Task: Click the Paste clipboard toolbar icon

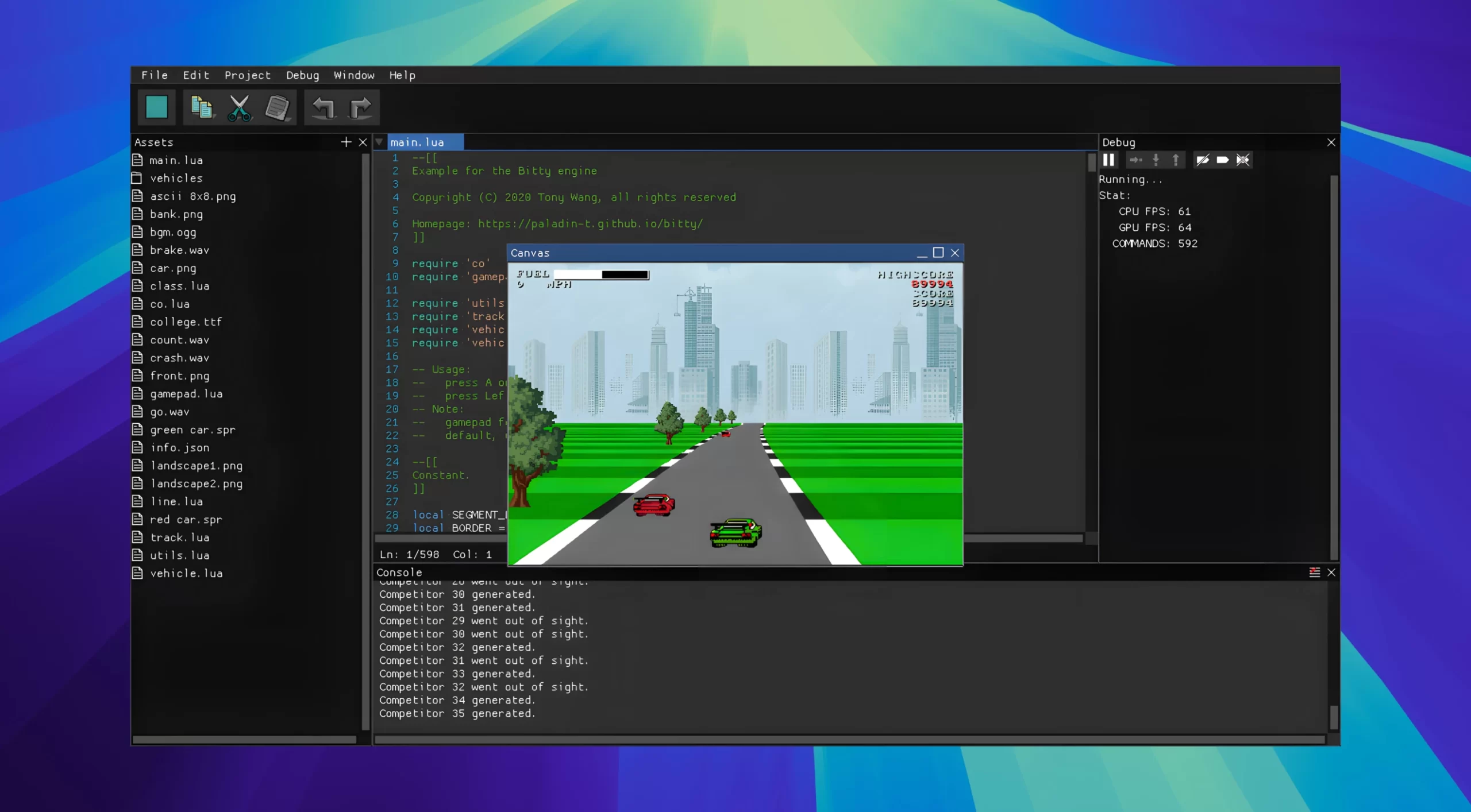Action: tap(278, 107)
